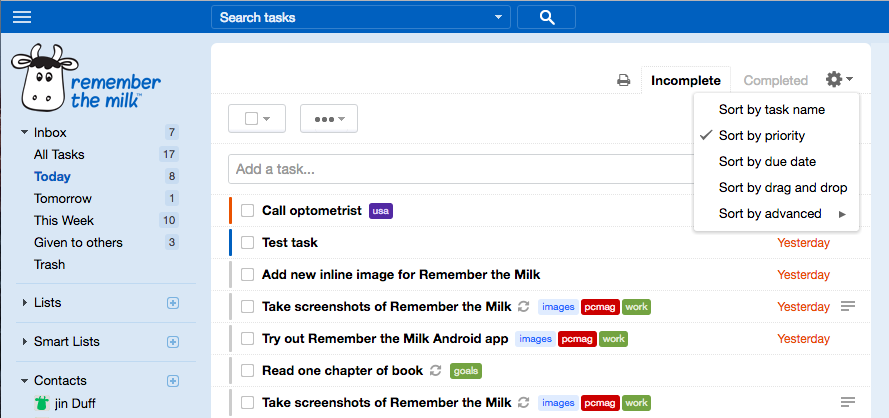Click the magnifying glass search button

click(x=546, y=17)
